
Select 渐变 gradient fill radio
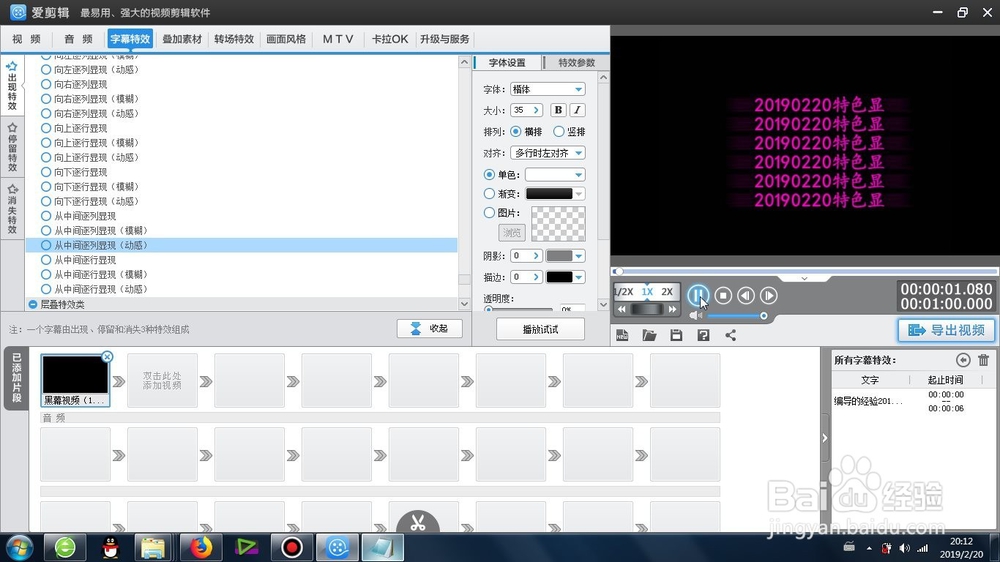[489, 193]
